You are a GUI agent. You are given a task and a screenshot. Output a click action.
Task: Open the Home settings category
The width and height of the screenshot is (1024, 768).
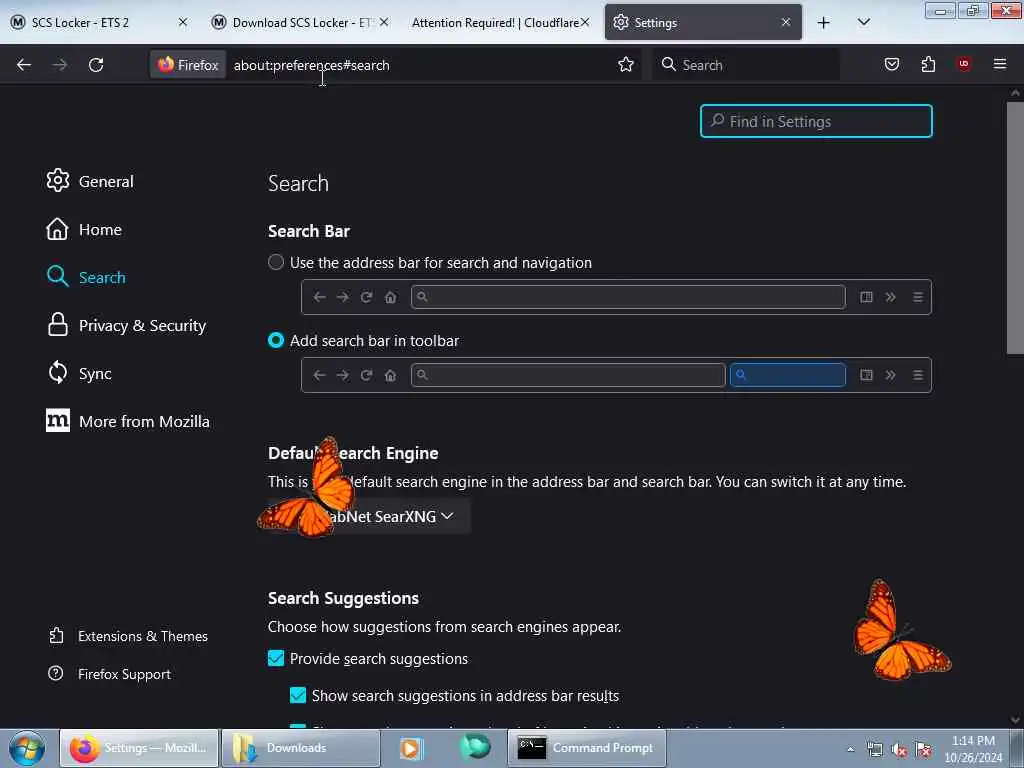(84, 229)
